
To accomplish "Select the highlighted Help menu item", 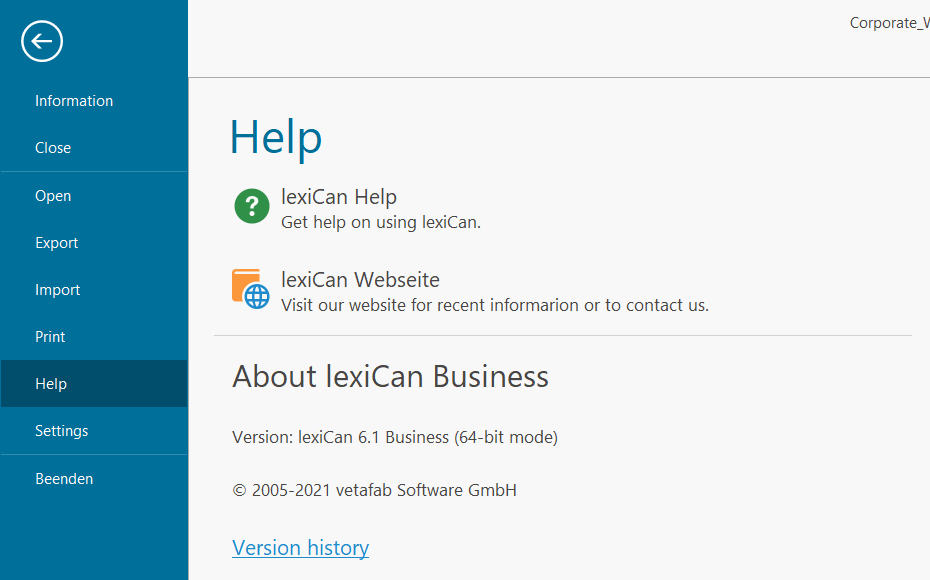I will (x=51, y=384).
